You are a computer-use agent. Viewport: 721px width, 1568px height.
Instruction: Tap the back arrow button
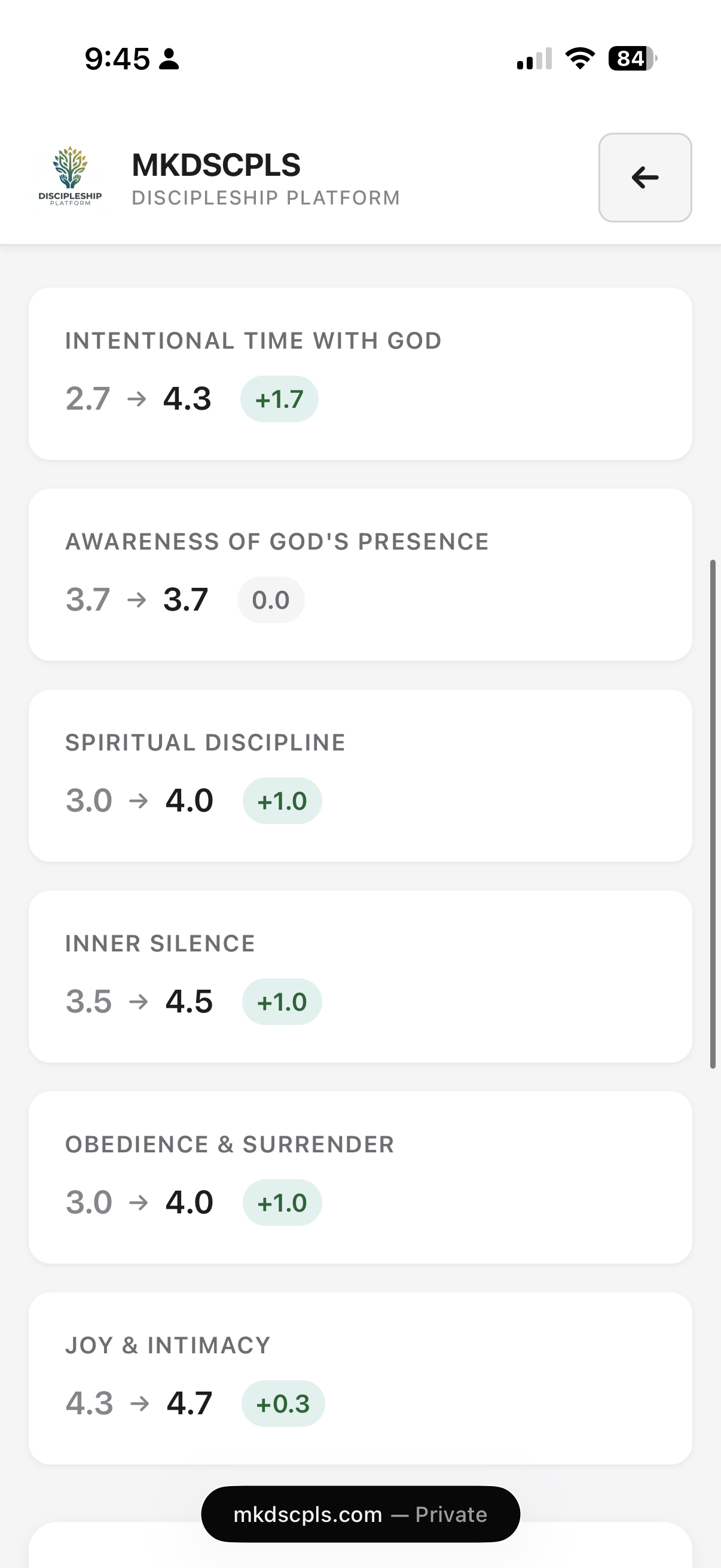click(x=644, y=178)
